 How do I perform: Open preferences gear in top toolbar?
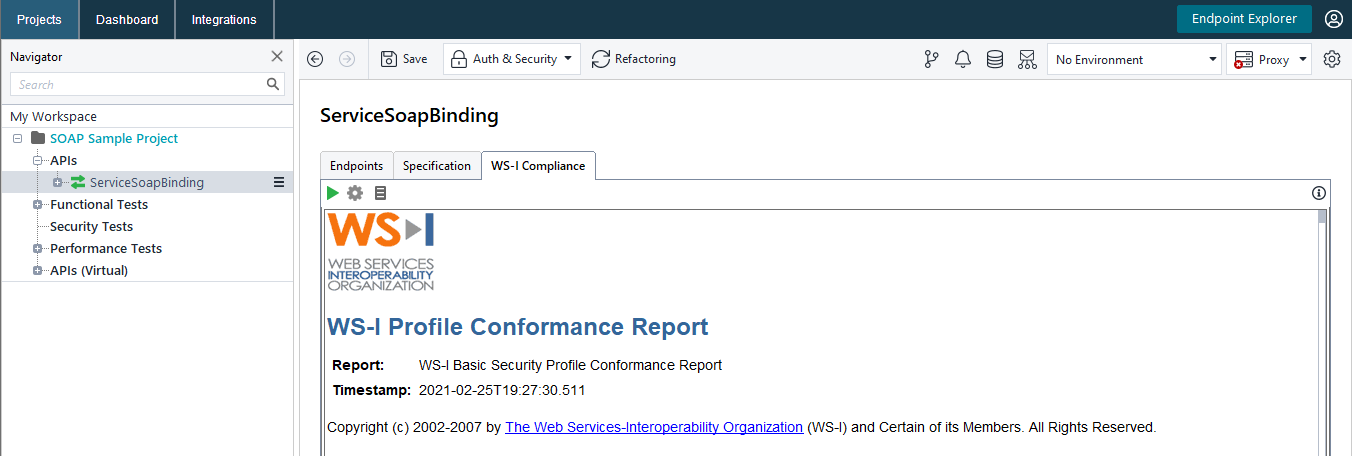point(1332,59)
